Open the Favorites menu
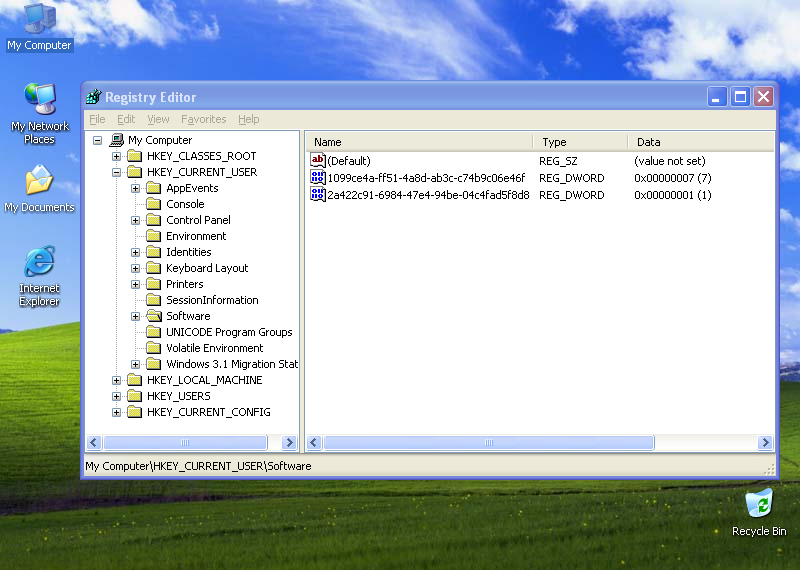800x570 pixels. click(204, 119)
